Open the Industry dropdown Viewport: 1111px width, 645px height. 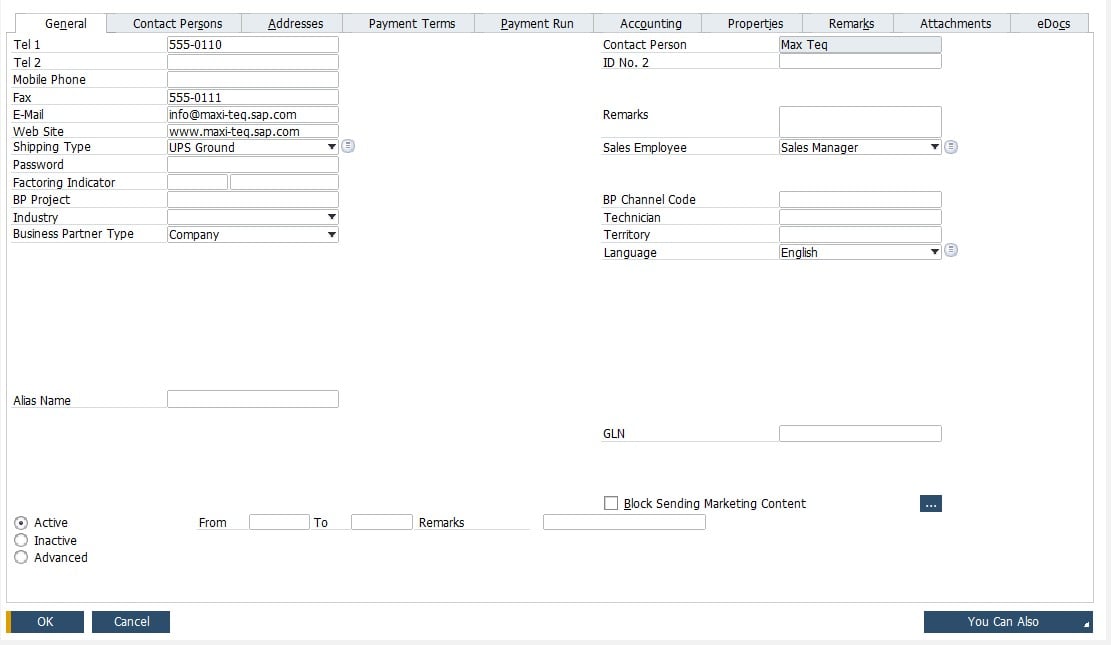pos(331,216)
